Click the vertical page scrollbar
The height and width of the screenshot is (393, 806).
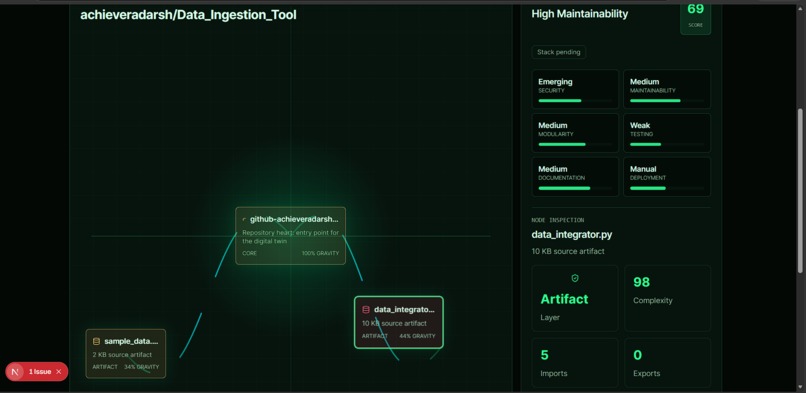pyautogui.click(x=801, y=191)
